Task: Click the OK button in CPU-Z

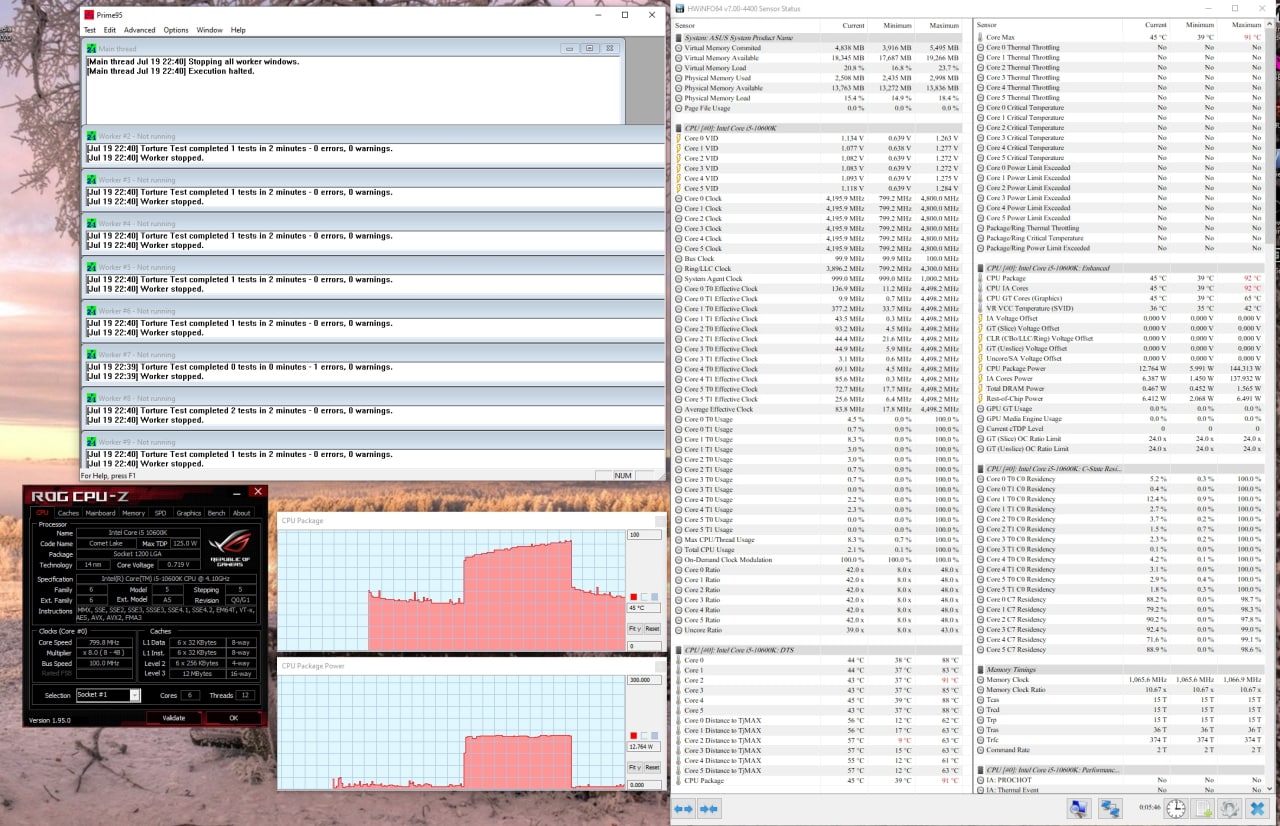Action: coord(233,718)
